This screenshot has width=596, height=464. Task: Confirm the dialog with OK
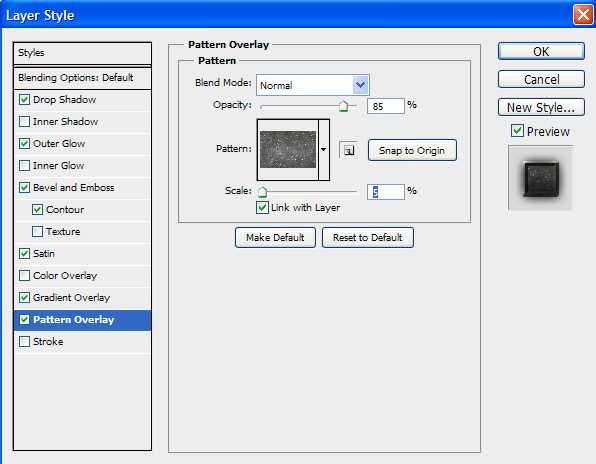[x=541, y=51]
